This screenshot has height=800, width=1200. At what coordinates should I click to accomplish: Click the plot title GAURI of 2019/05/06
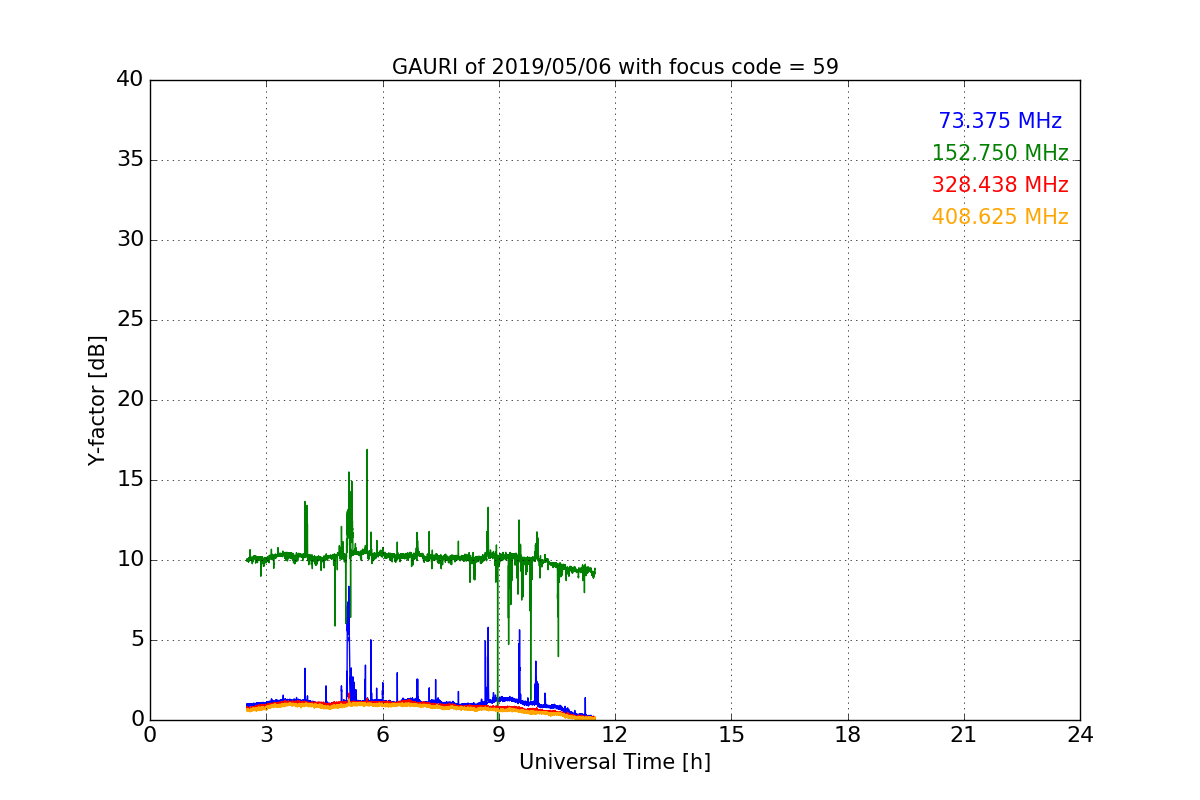tap(615, 67)
